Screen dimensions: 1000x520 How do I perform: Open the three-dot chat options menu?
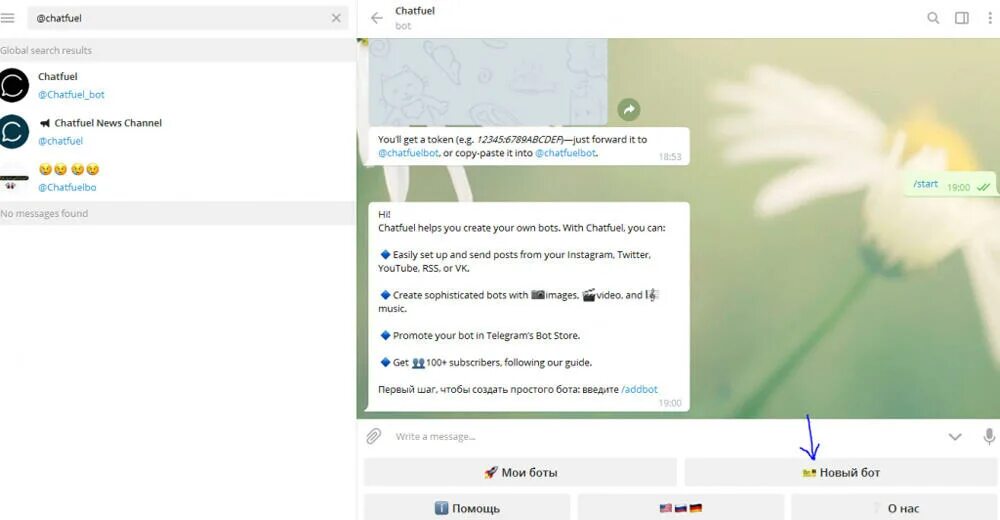[990, 18]
